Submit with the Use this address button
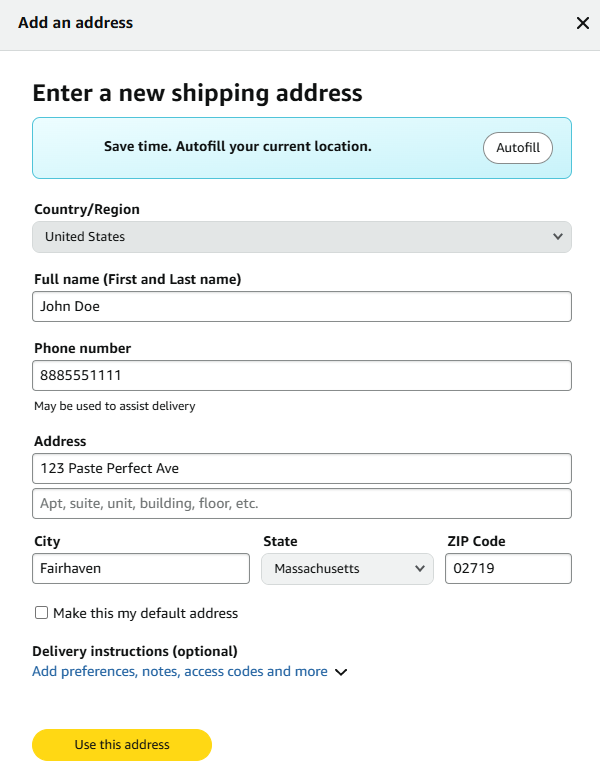 pos(122,745)
